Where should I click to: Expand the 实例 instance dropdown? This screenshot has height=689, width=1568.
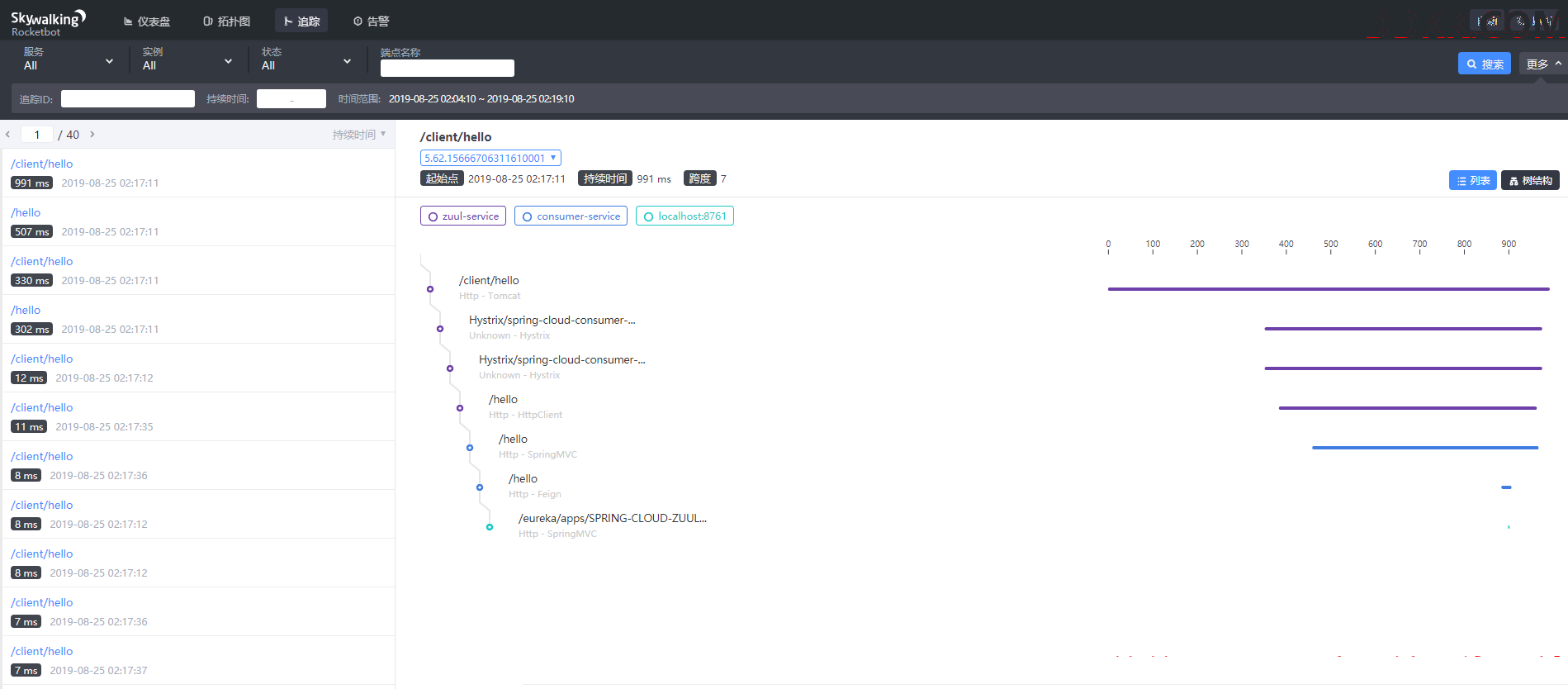(187, 59)
